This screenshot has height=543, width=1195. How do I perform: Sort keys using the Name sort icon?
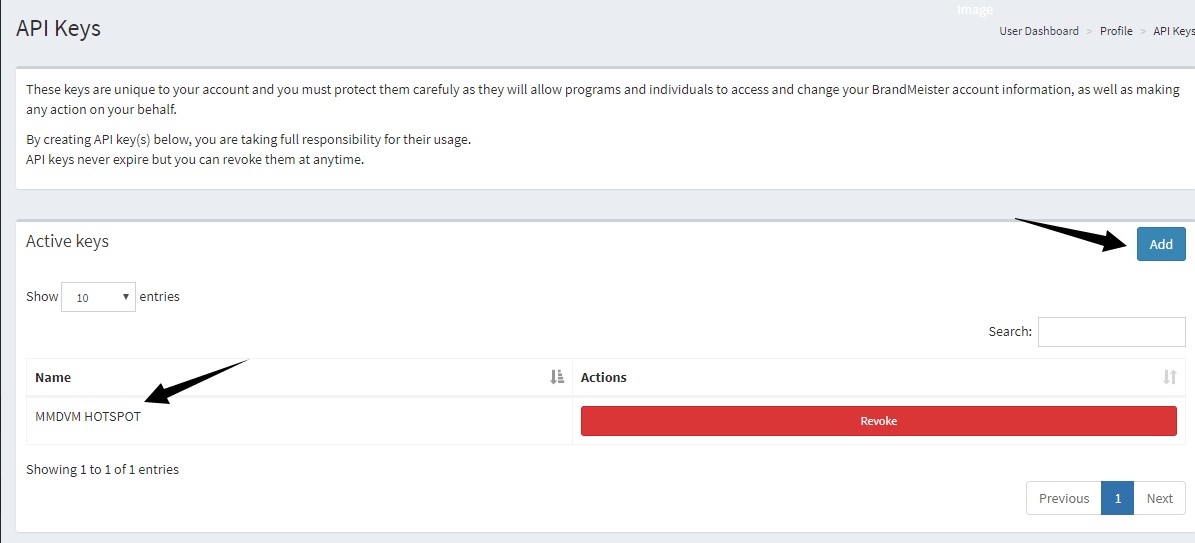tap(557, 377)
